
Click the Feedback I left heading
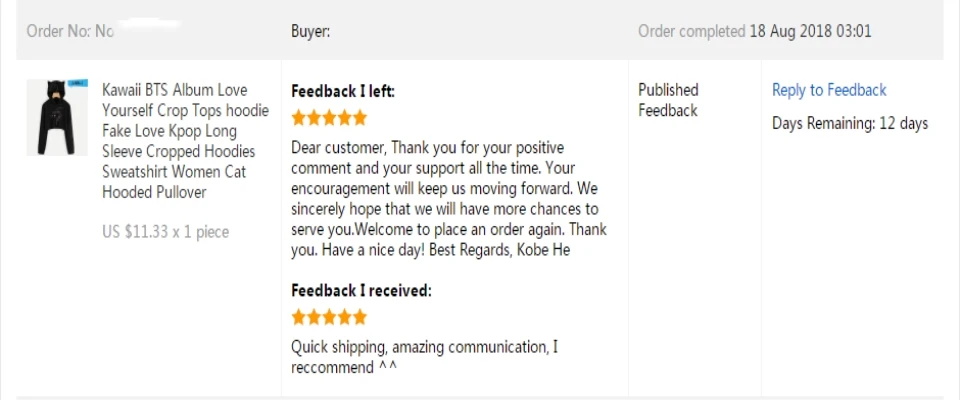[x=343, y=92]
